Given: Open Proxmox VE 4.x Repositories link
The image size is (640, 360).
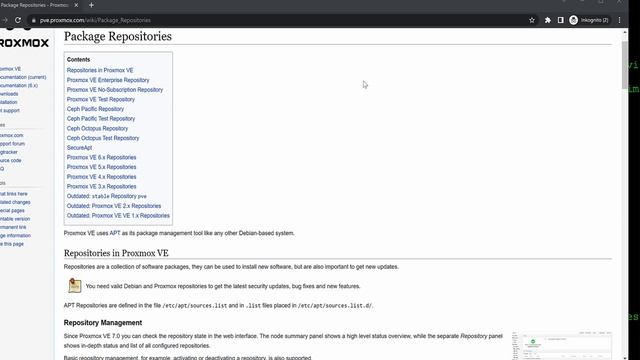Looking at the screenshot, I should pos(102,177).
